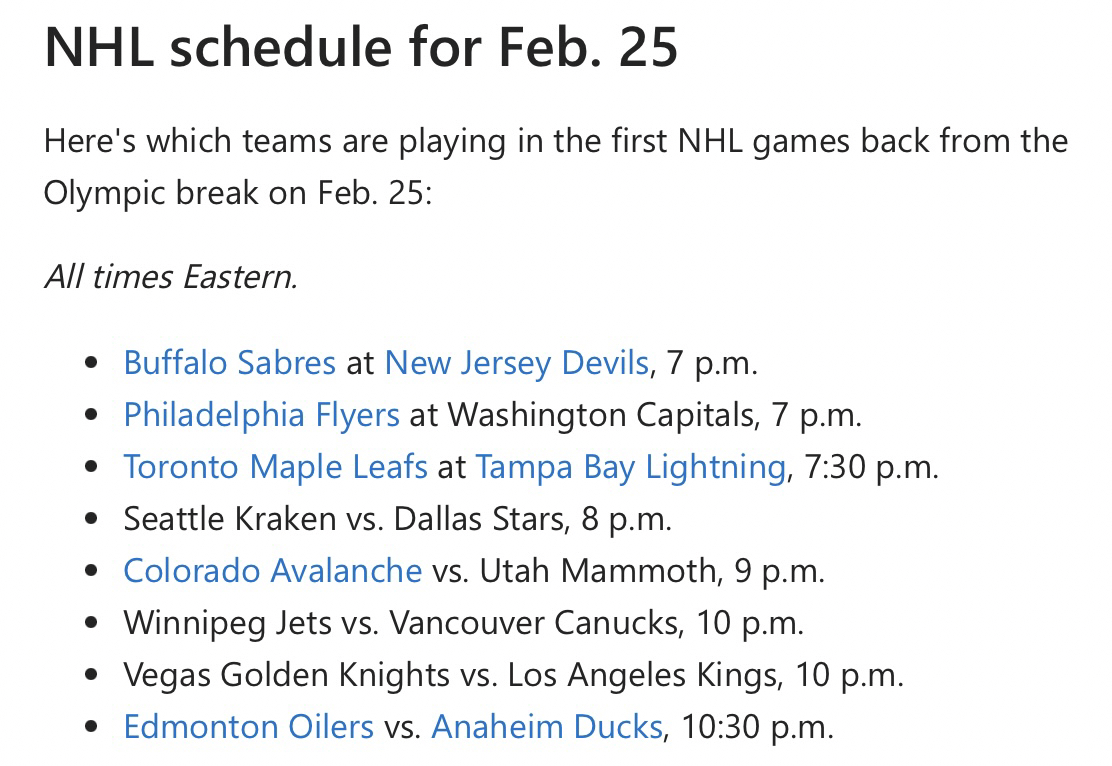1112x766 pixels.
Task: Click the New Jersey Devils link
Action: click(x=516, y=362)
